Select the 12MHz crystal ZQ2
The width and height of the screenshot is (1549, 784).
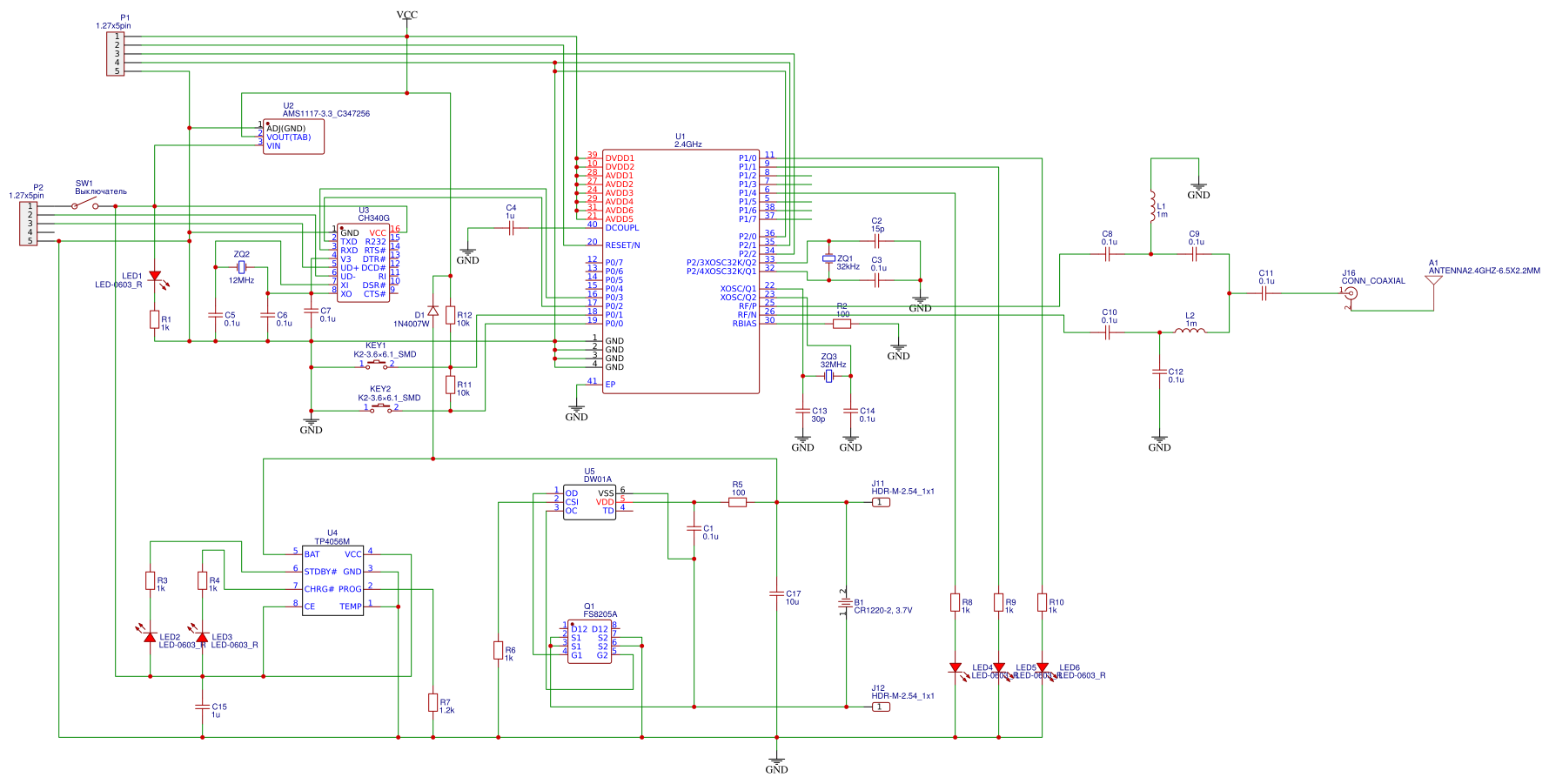pos(242,267)
